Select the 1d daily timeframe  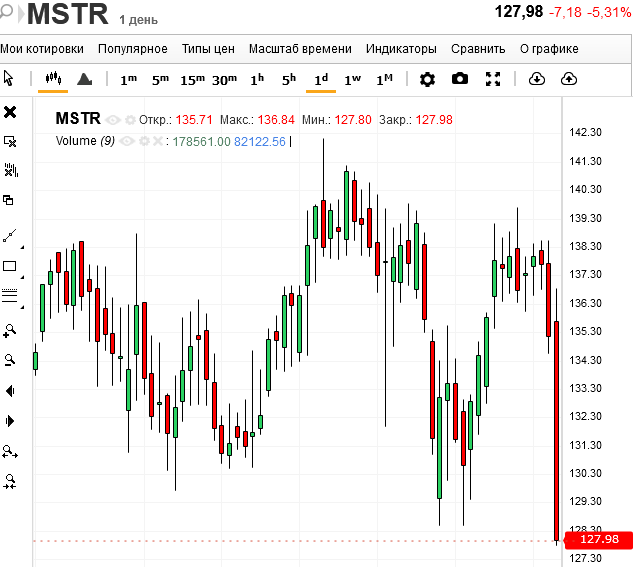click(x=321, y=80)
